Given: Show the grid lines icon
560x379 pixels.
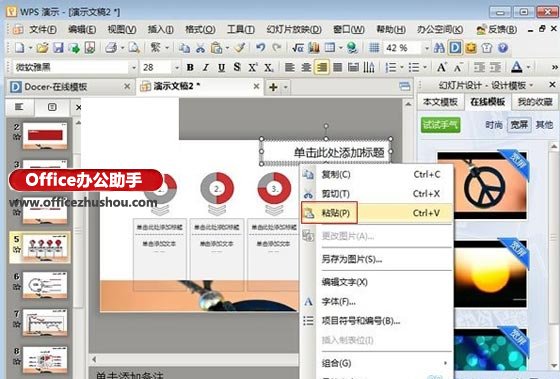Looking at the screenshot, I should [374, 48].
